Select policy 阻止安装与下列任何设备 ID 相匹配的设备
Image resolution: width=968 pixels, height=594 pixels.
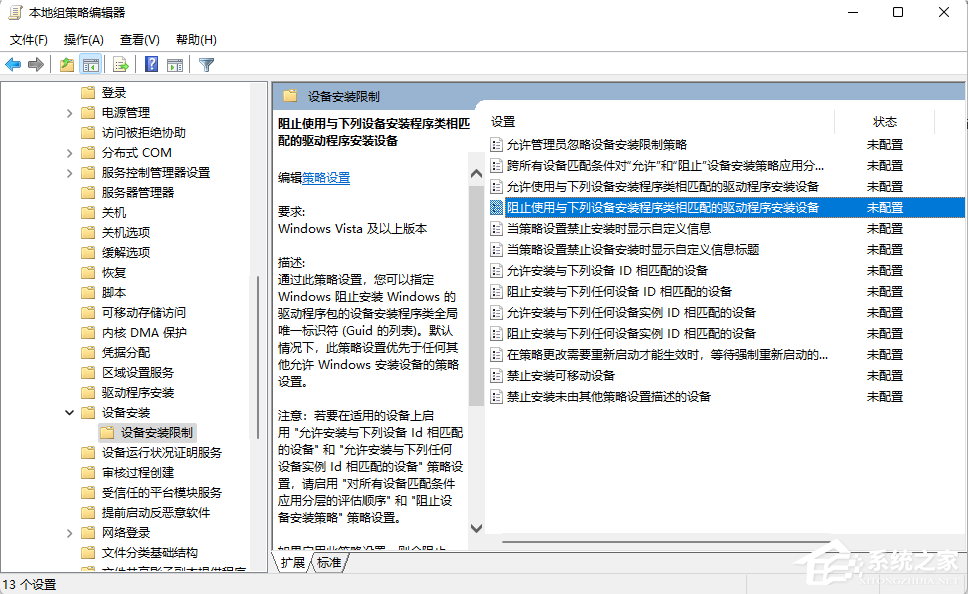(619, 291)
